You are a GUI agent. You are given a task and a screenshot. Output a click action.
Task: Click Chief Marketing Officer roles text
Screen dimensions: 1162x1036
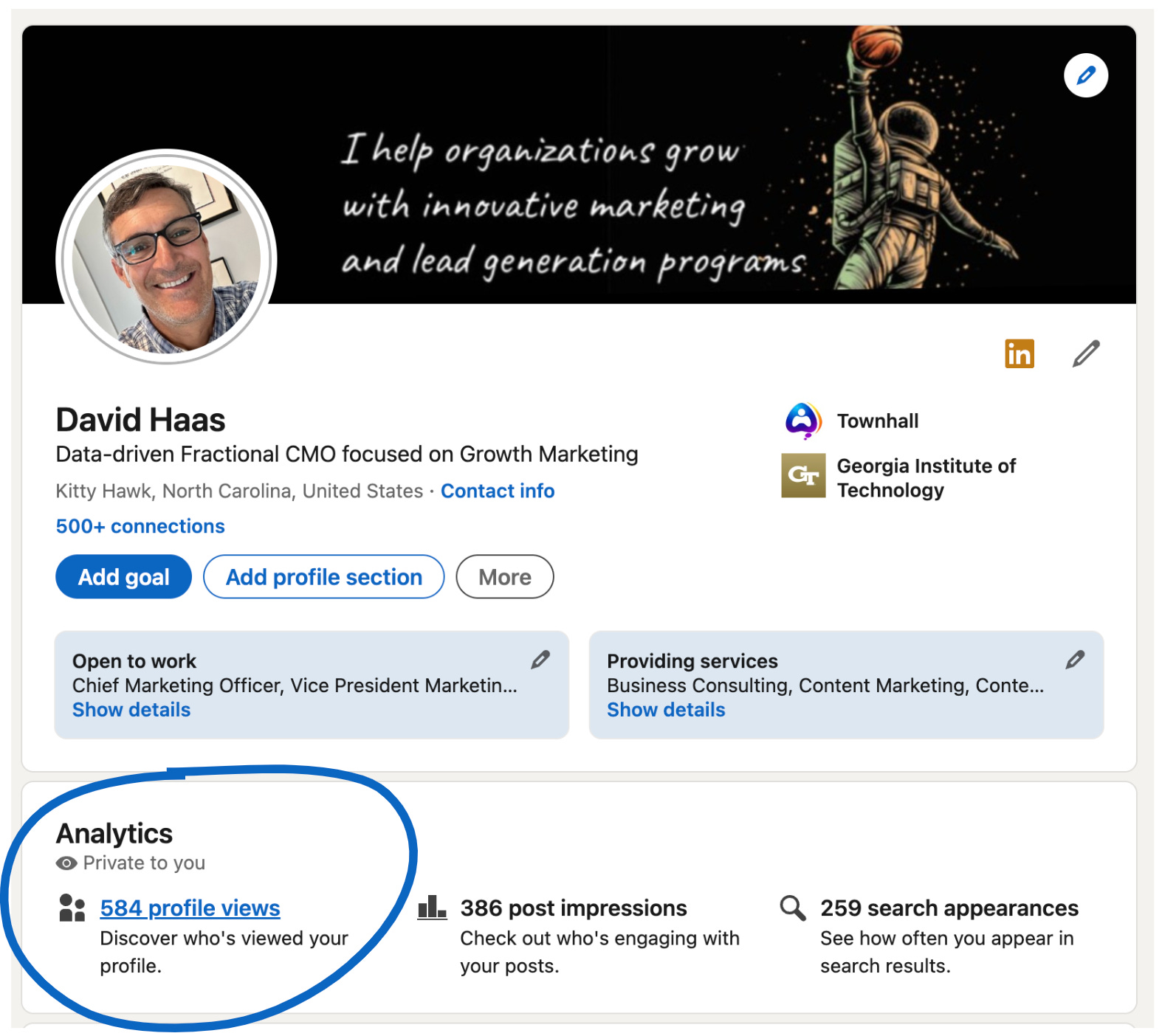pos(295,686)
